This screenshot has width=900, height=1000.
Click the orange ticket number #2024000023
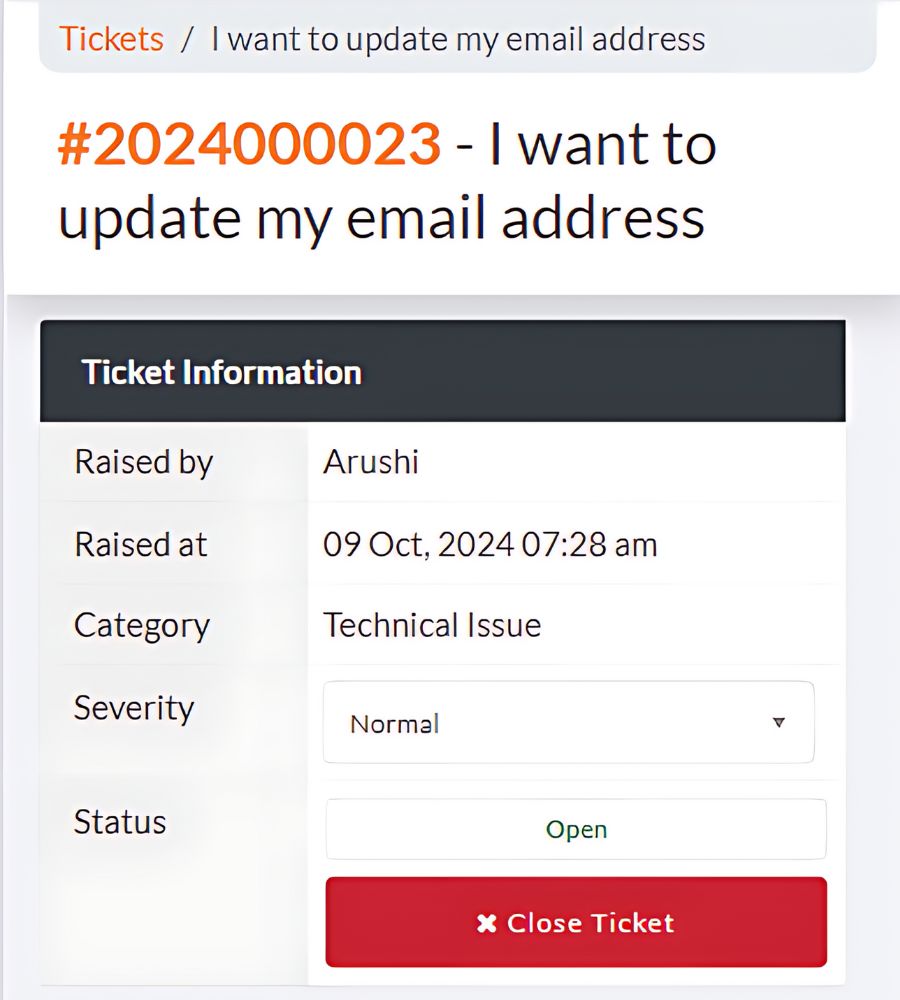[249, 145]
